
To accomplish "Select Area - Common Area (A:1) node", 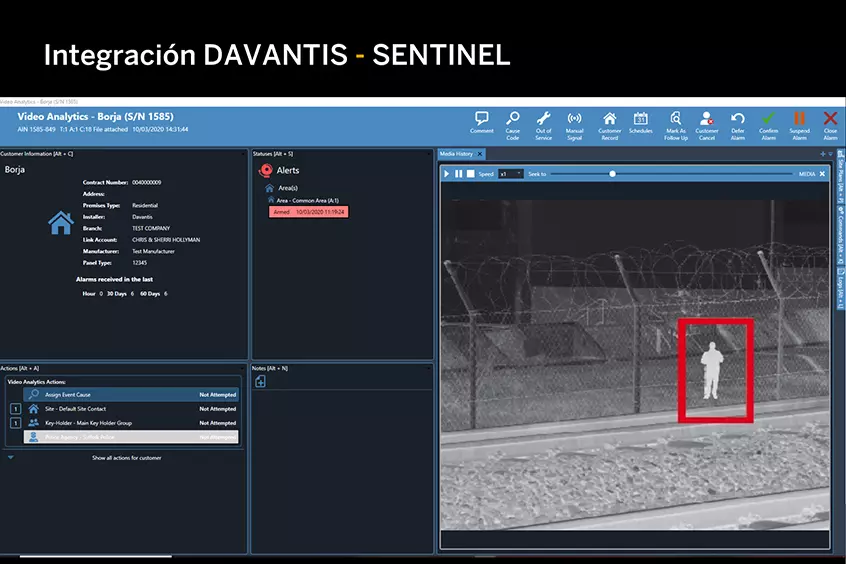I will click(308, 200).
